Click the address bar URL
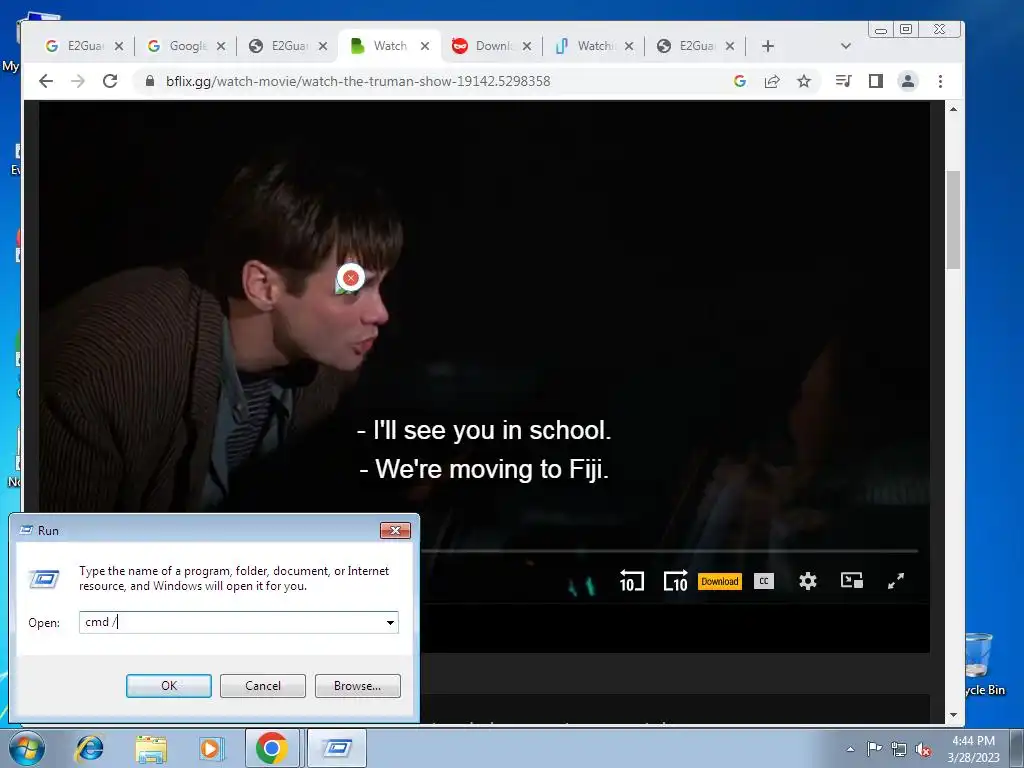Viewport: 1024px width, 768px height. pyautogui.click(x=358, y=81)
